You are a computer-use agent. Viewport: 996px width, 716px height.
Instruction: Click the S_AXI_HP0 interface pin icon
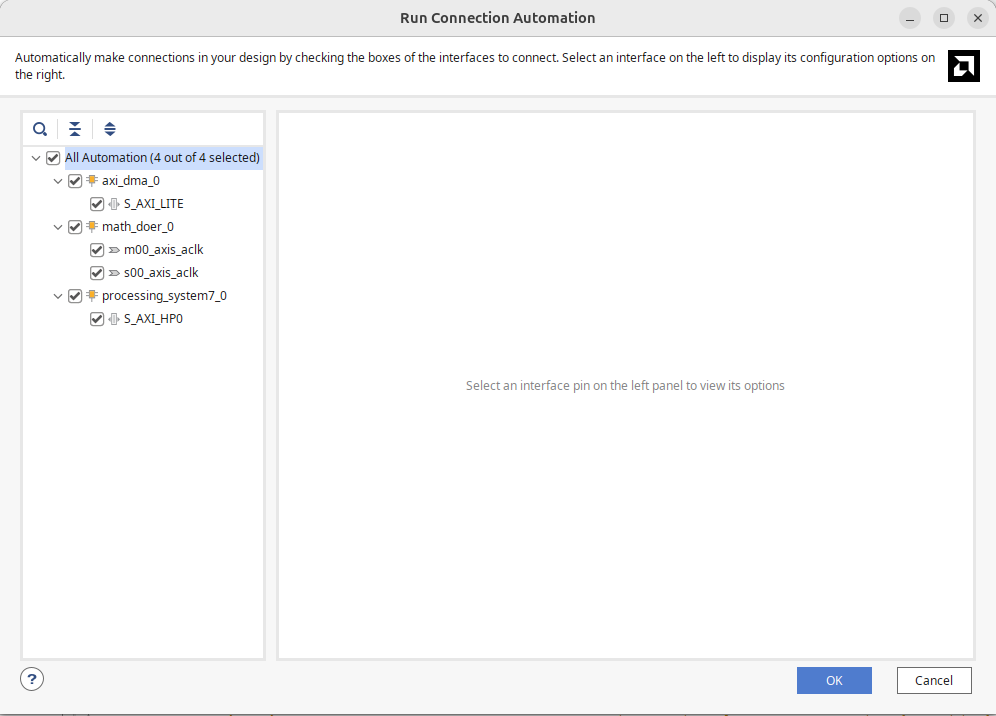(114, 319)
